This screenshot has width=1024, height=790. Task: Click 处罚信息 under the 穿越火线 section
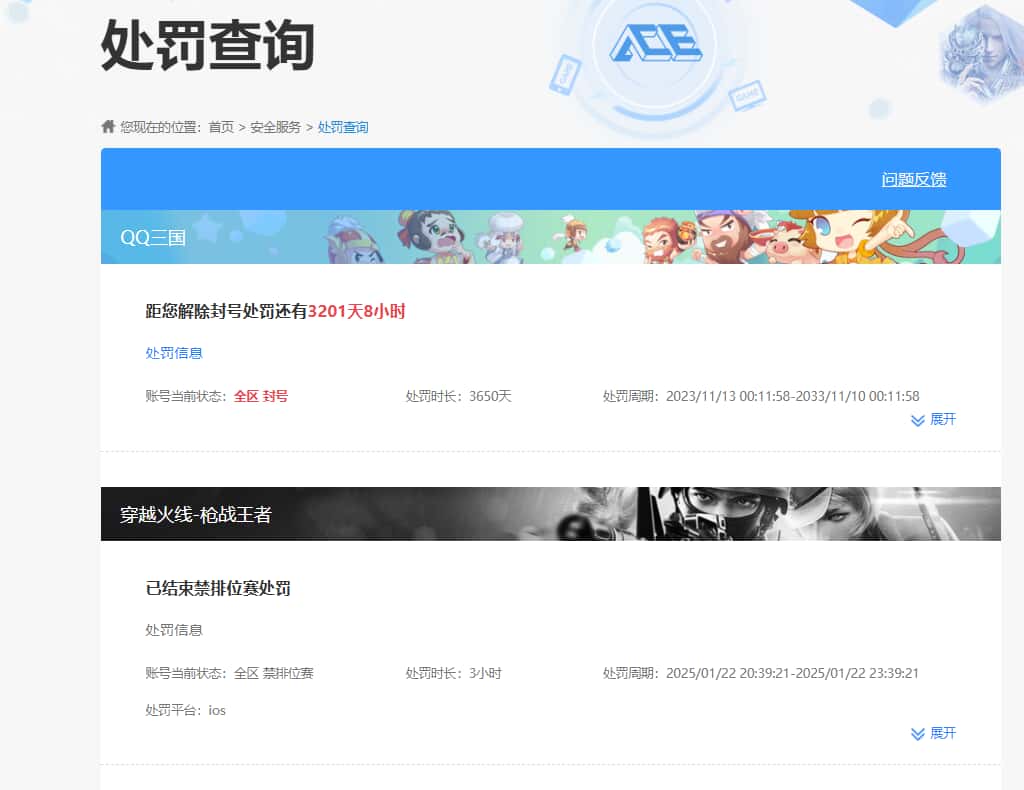(x=174, y=630)
